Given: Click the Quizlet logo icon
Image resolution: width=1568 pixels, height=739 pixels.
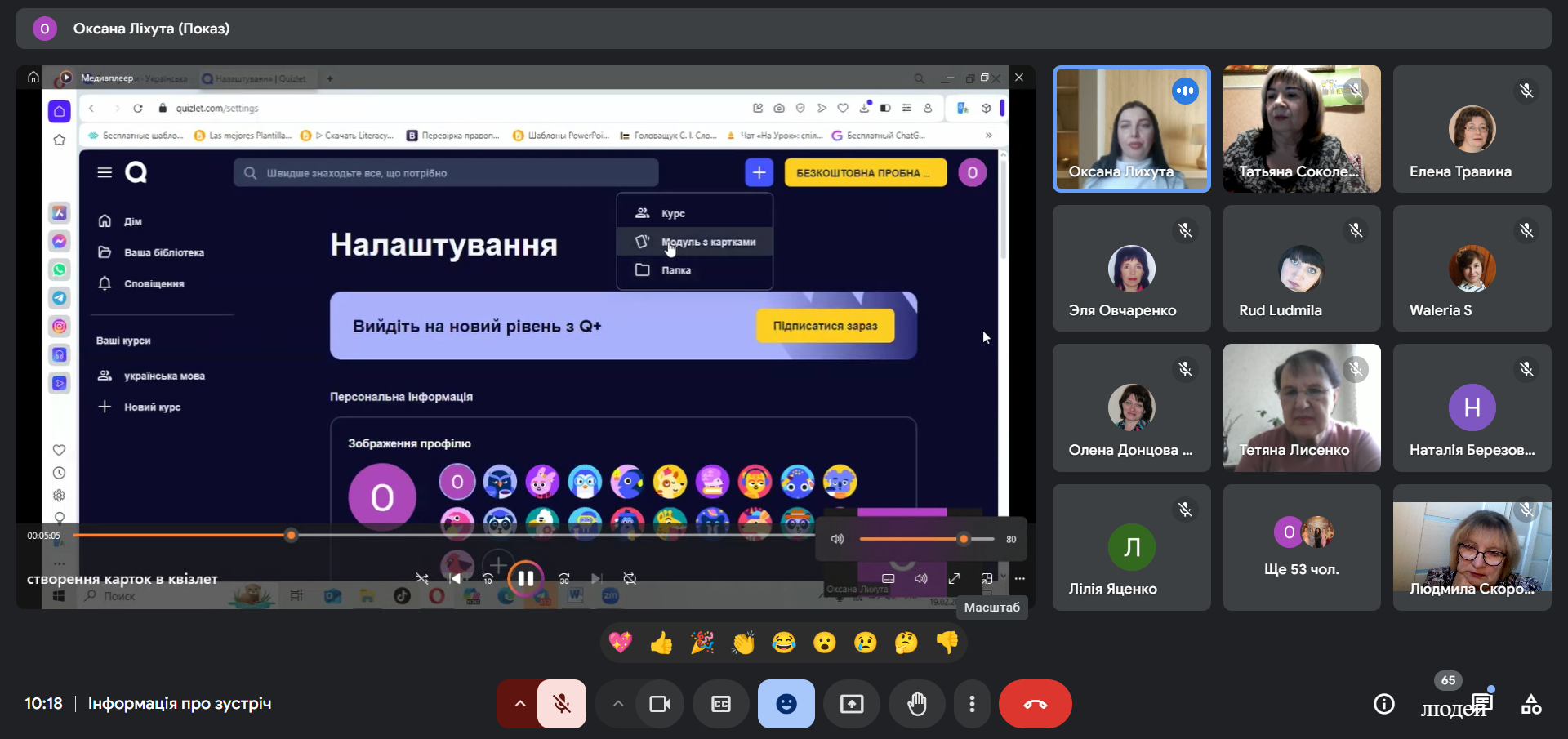Looking at the screenshot, I should point(136,172).
